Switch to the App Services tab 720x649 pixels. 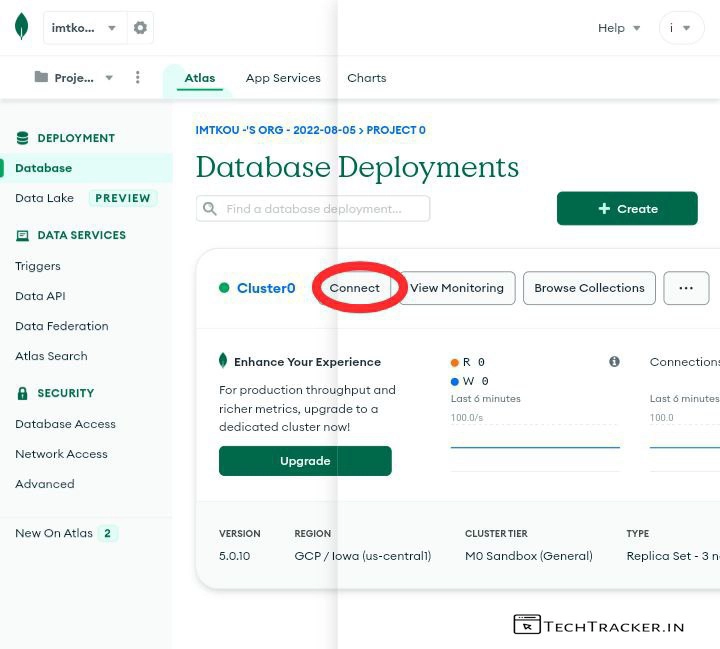(x=283, y=78)
